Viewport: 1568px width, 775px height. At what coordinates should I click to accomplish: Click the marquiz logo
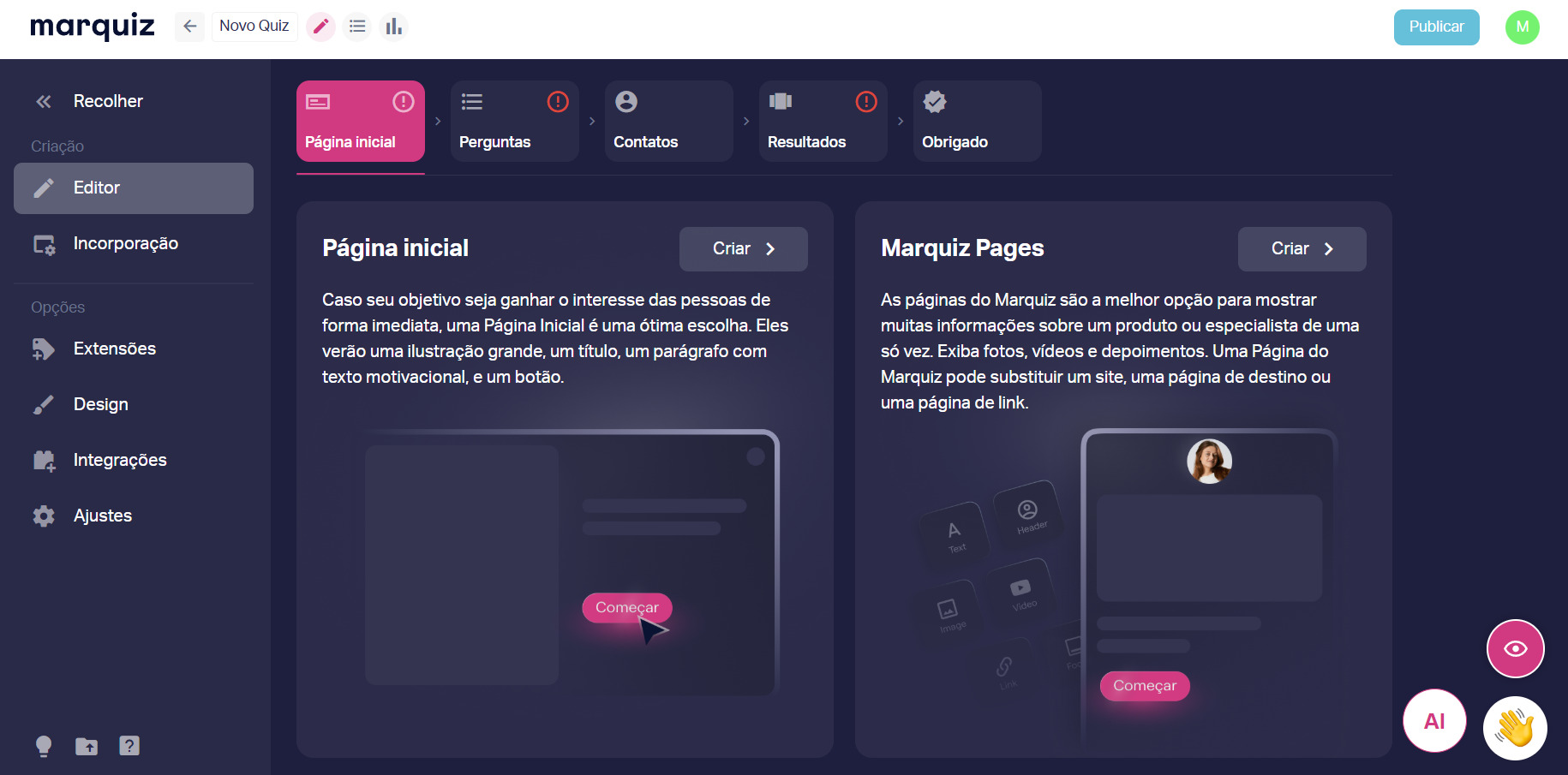coord(93,27)
